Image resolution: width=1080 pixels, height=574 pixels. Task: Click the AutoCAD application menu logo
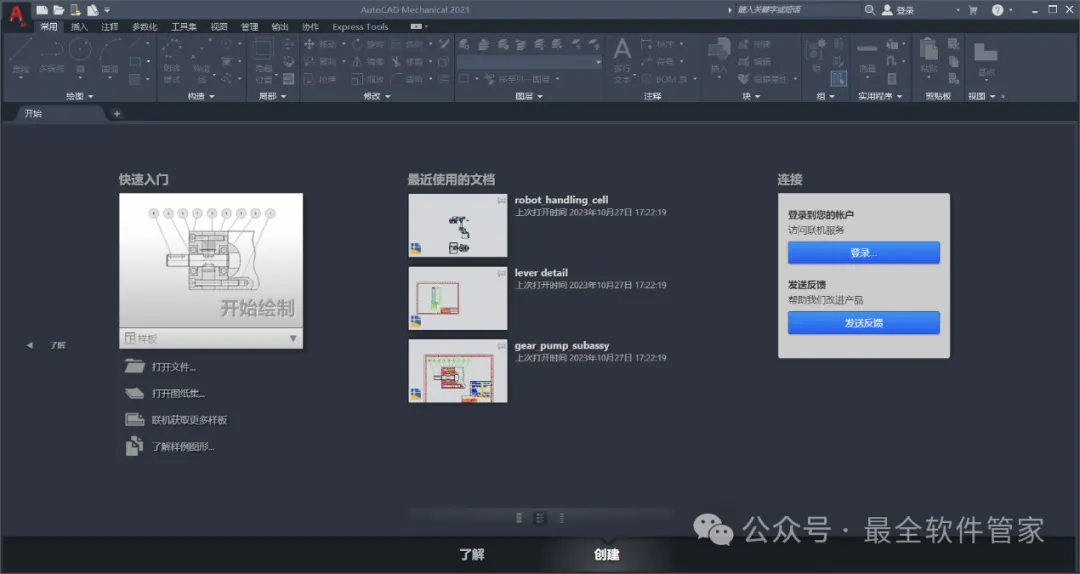point(16,14)
